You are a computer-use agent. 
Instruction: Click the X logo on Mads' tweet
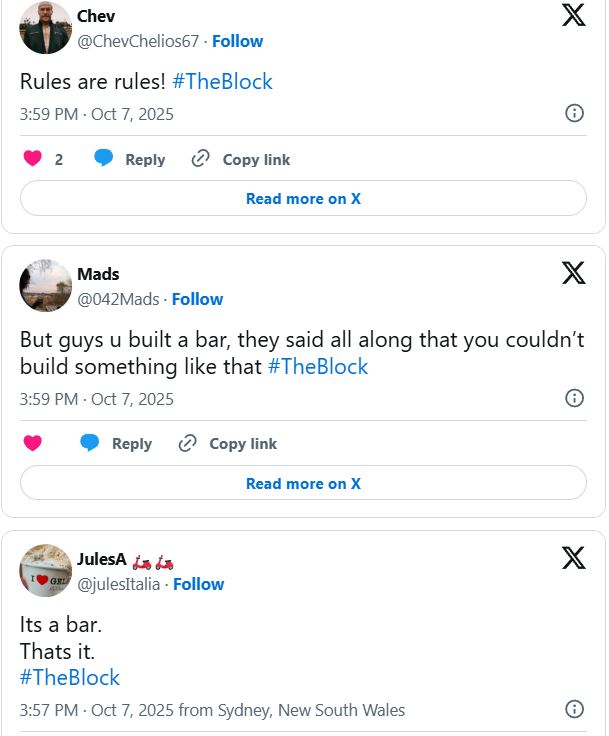573,272
